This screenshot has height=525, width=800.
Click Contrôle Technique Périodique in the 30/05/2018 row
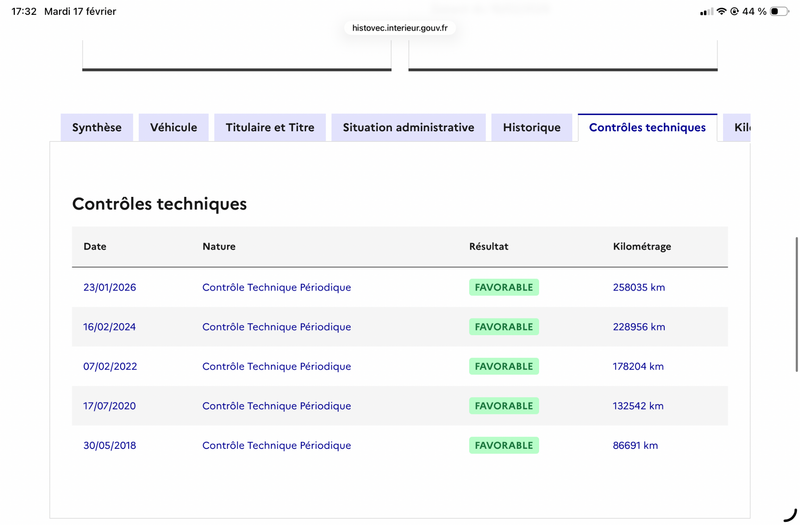pyautogui.click(x=276, y=445)
